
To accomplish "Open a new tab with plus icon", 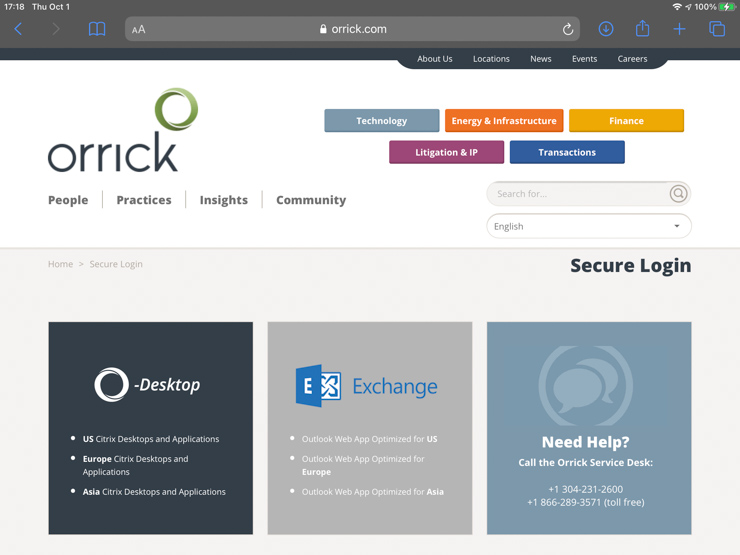I will (x=680, y=29).
